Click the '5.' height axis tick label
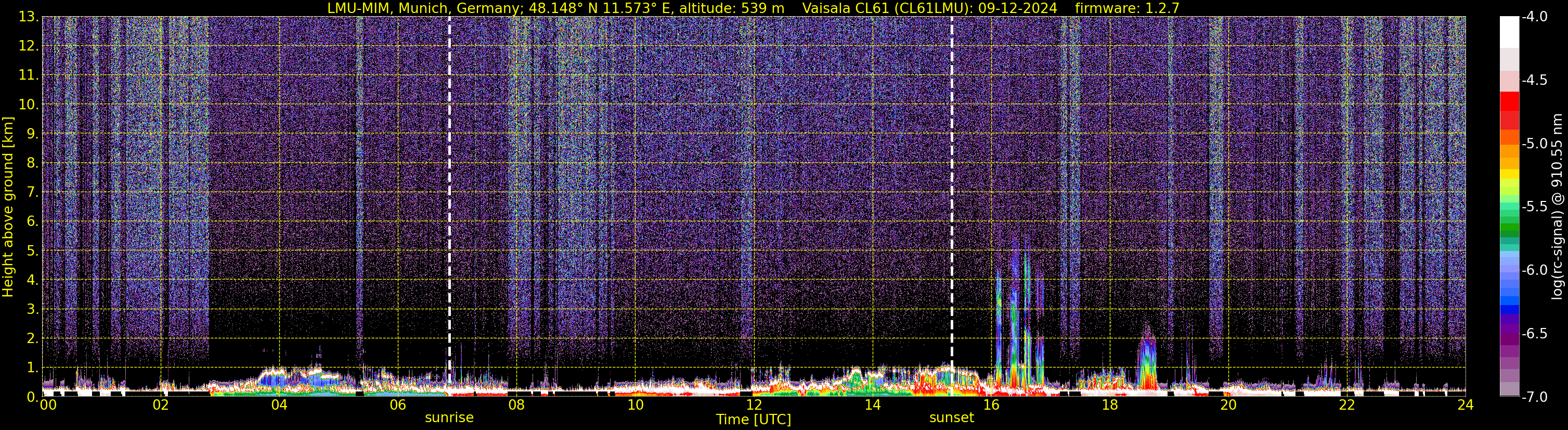This screenshot has width=1568, height=430. point(32,251)
